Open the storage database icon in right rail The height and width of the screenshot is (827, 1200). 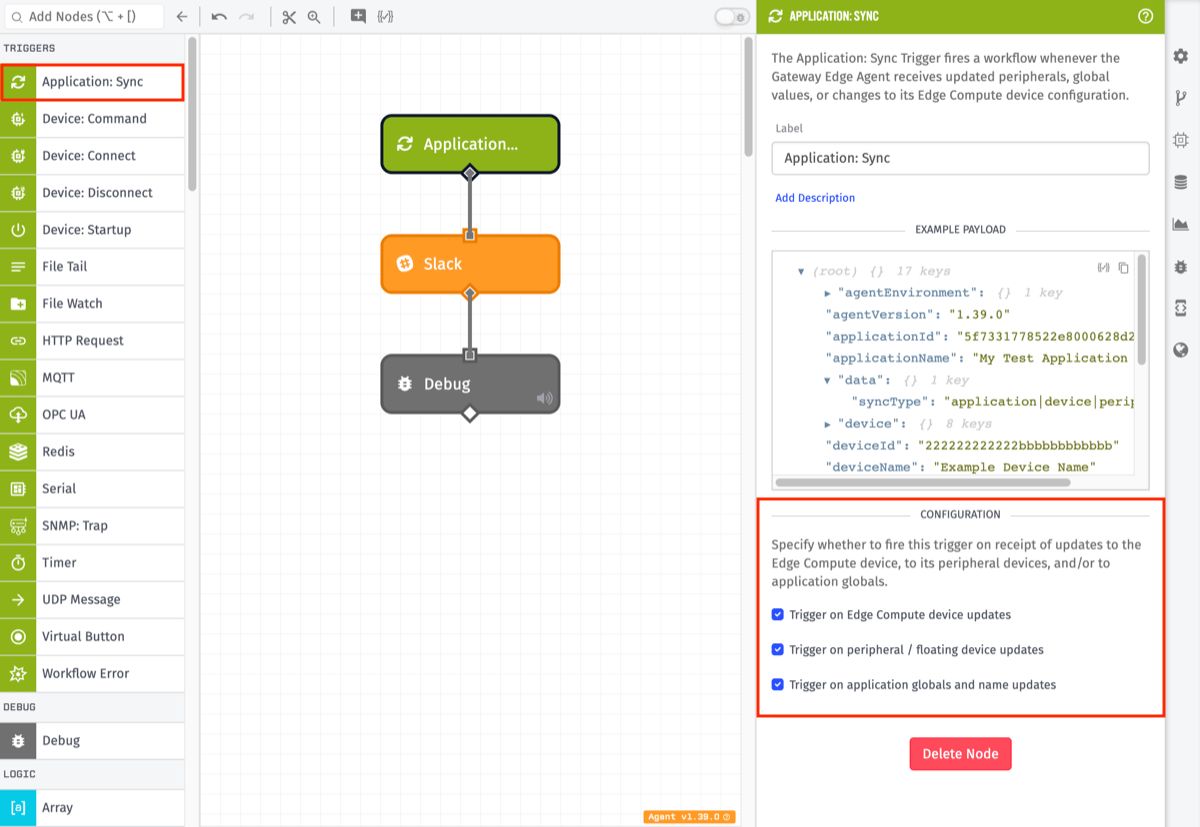pyautogui.click(x=1181, y=182)
